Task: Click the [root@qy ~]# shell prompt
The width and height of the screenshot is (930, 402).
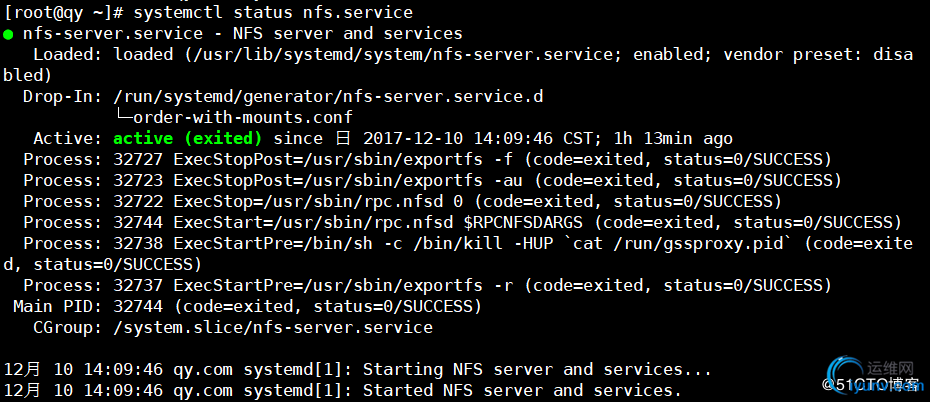Action: point(63,12)
